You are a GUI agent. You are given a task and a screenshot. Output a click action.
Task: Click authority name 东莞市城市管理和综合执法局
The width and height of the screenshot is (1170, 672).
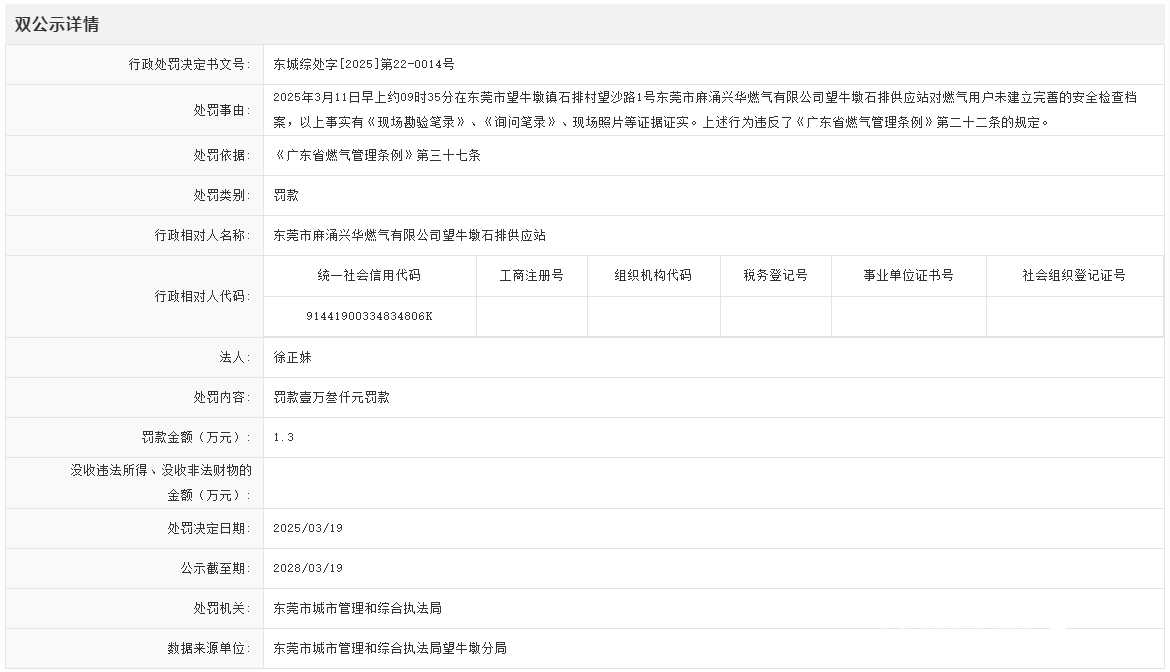(x=357, y=609)
